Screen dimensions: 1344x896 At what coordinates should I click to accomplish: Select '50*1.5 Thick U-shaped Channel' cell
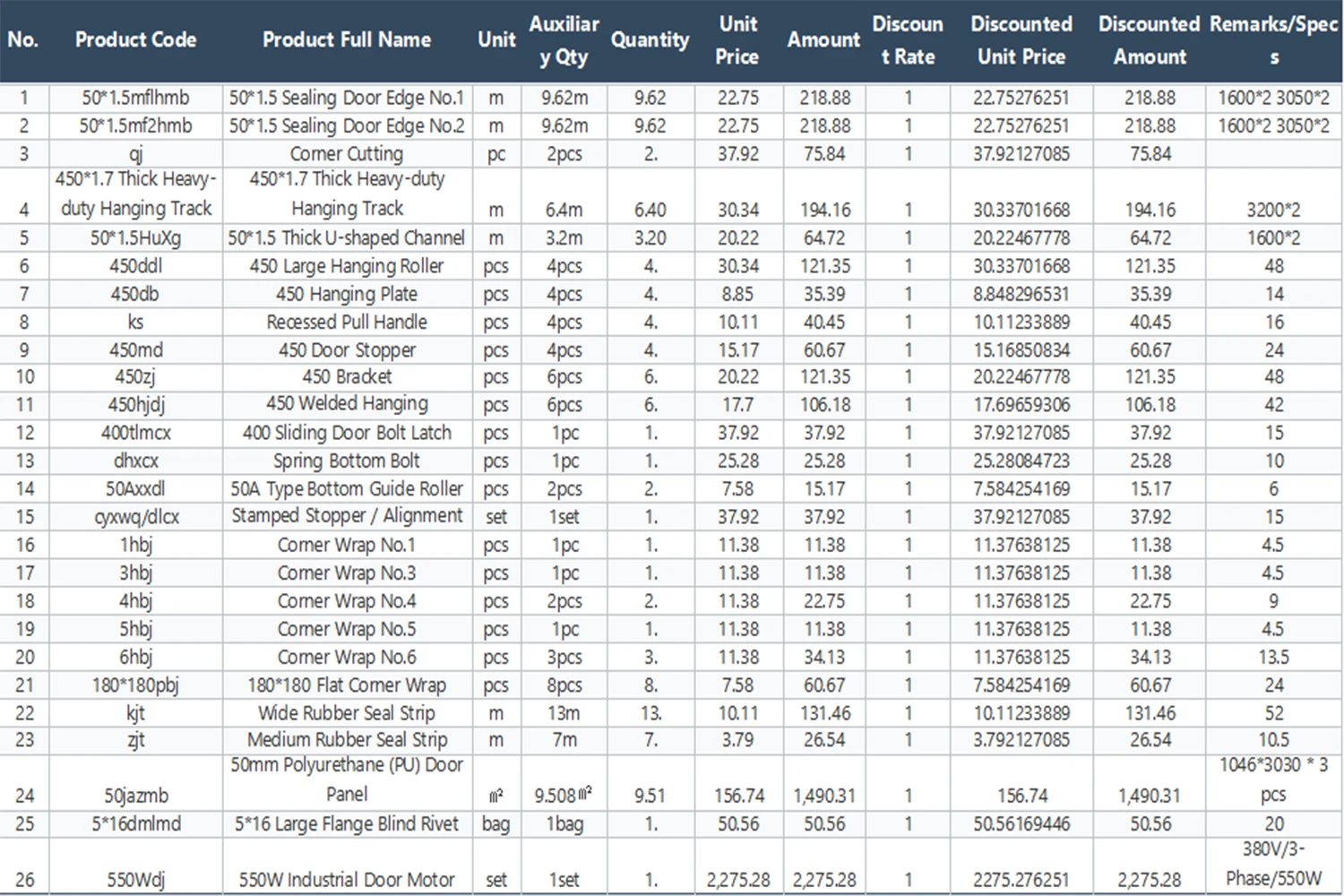pyautogui.click(x=347, y=238)
